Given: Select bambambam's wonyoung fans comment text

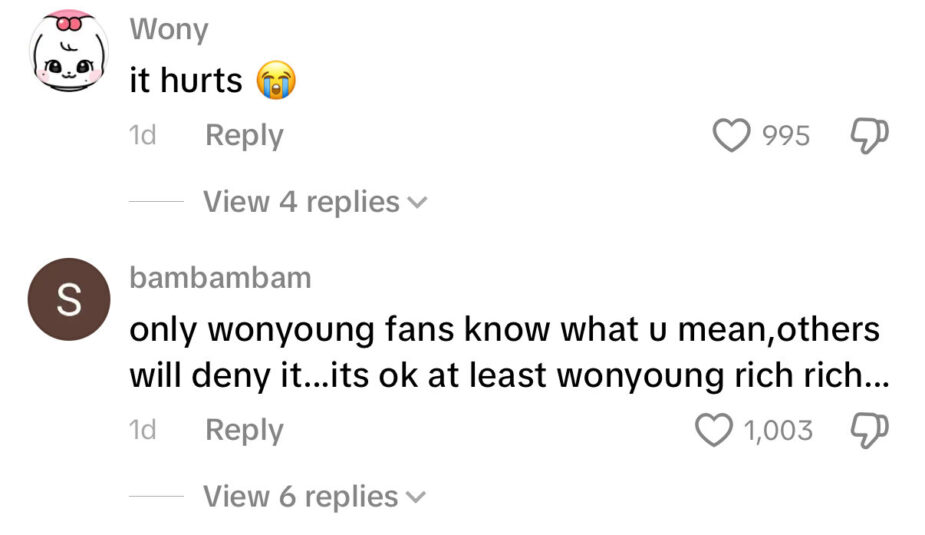Looking at the screenshot, I should click(x=509, y=352).
